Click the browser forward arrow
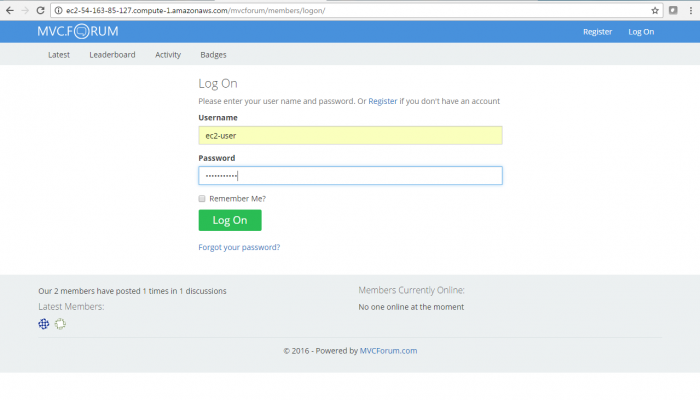This screenshot has height=400, width=700. 24,10
